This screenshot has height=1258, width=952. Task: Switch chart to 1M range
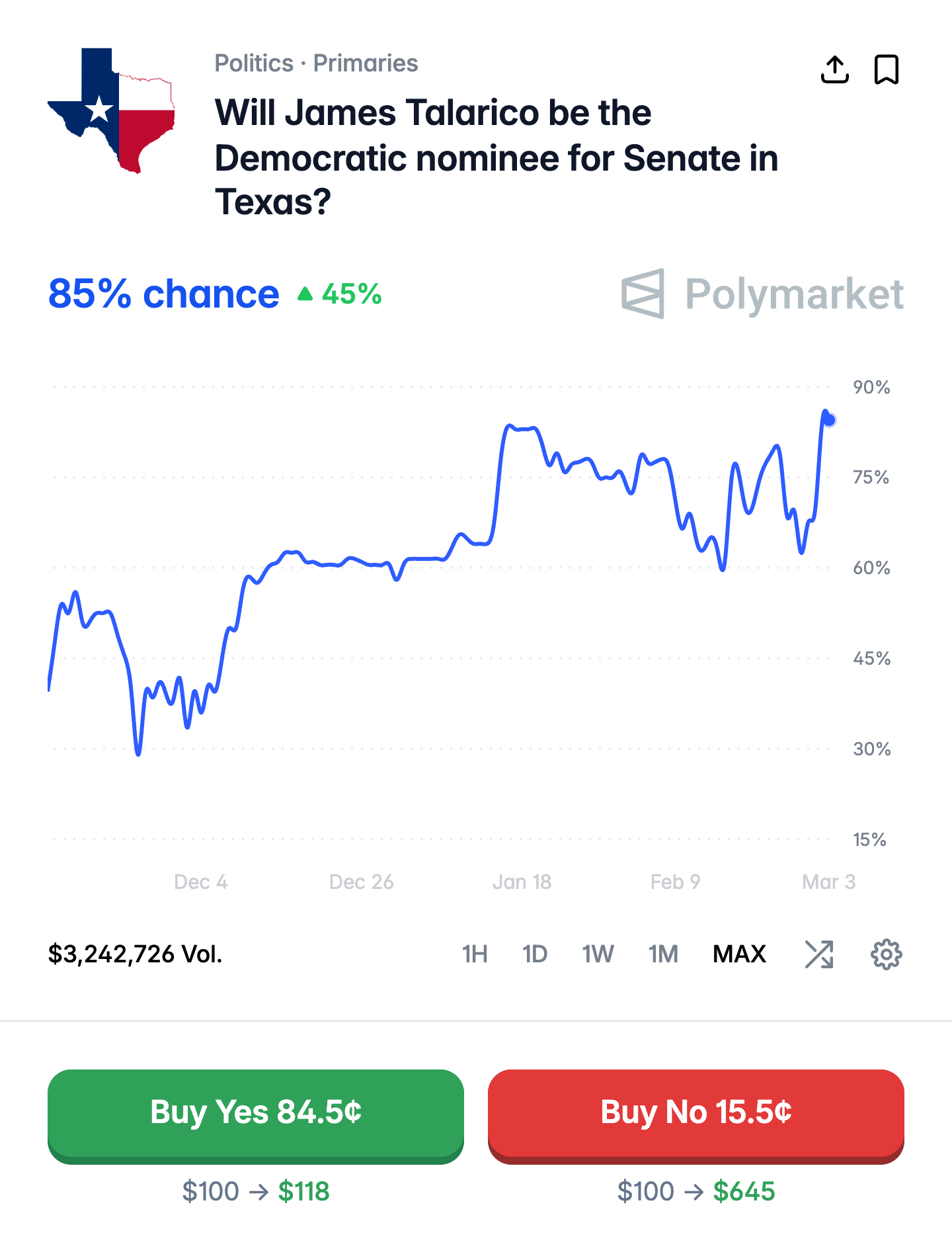pyautogui.click(x=663, y=954)
